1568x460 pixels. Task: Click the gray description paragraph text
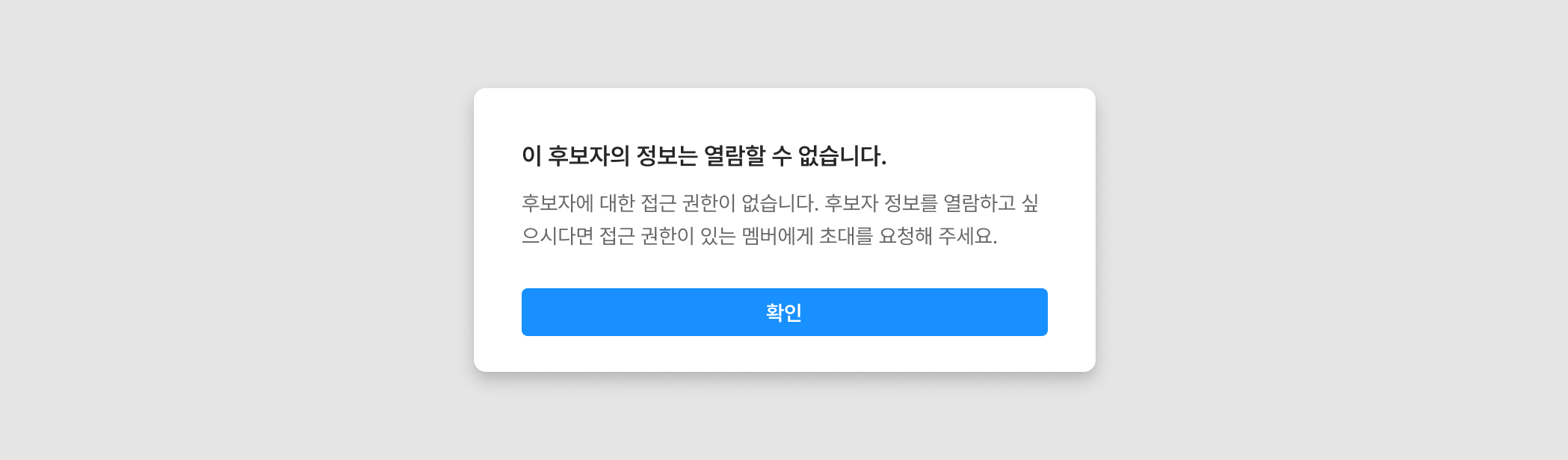tap(780, 220)
